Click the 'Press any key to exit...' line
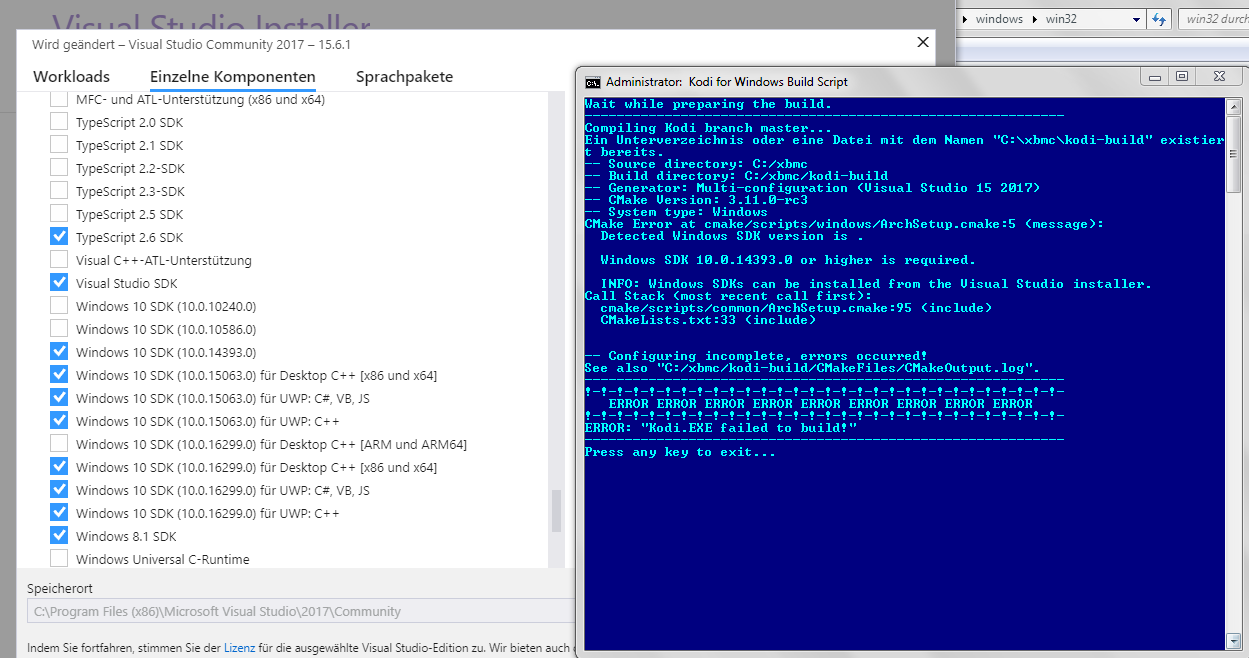The width and height of the screenshot is (1249, 658). pos(680,452)
